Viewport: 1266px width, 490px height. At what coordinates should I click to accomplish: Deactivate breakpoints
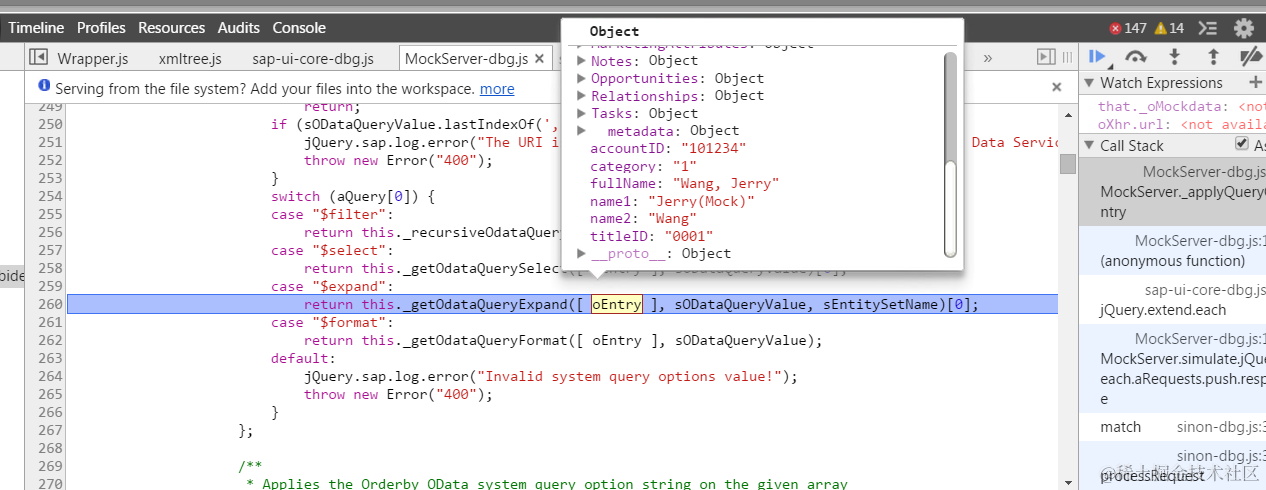pos(1250,57)
